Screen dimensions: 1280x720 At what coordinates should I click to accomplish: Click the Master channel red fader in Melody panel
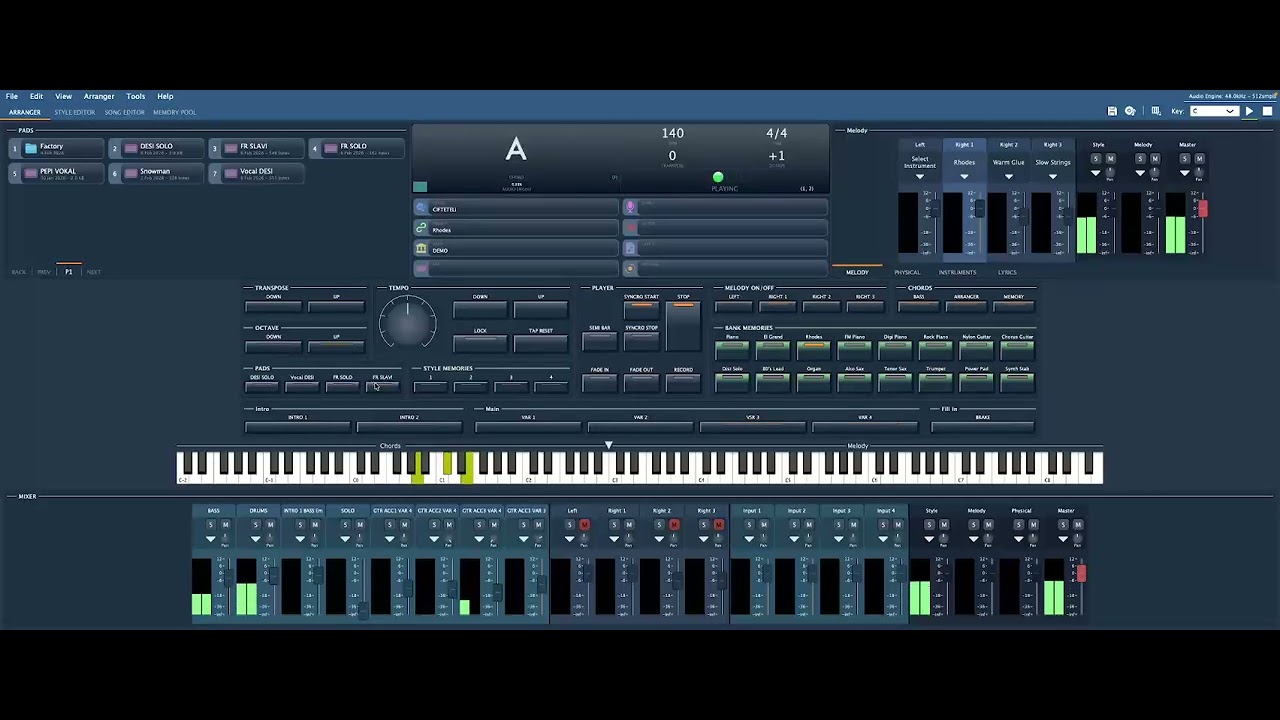[x=1203, y=208]
